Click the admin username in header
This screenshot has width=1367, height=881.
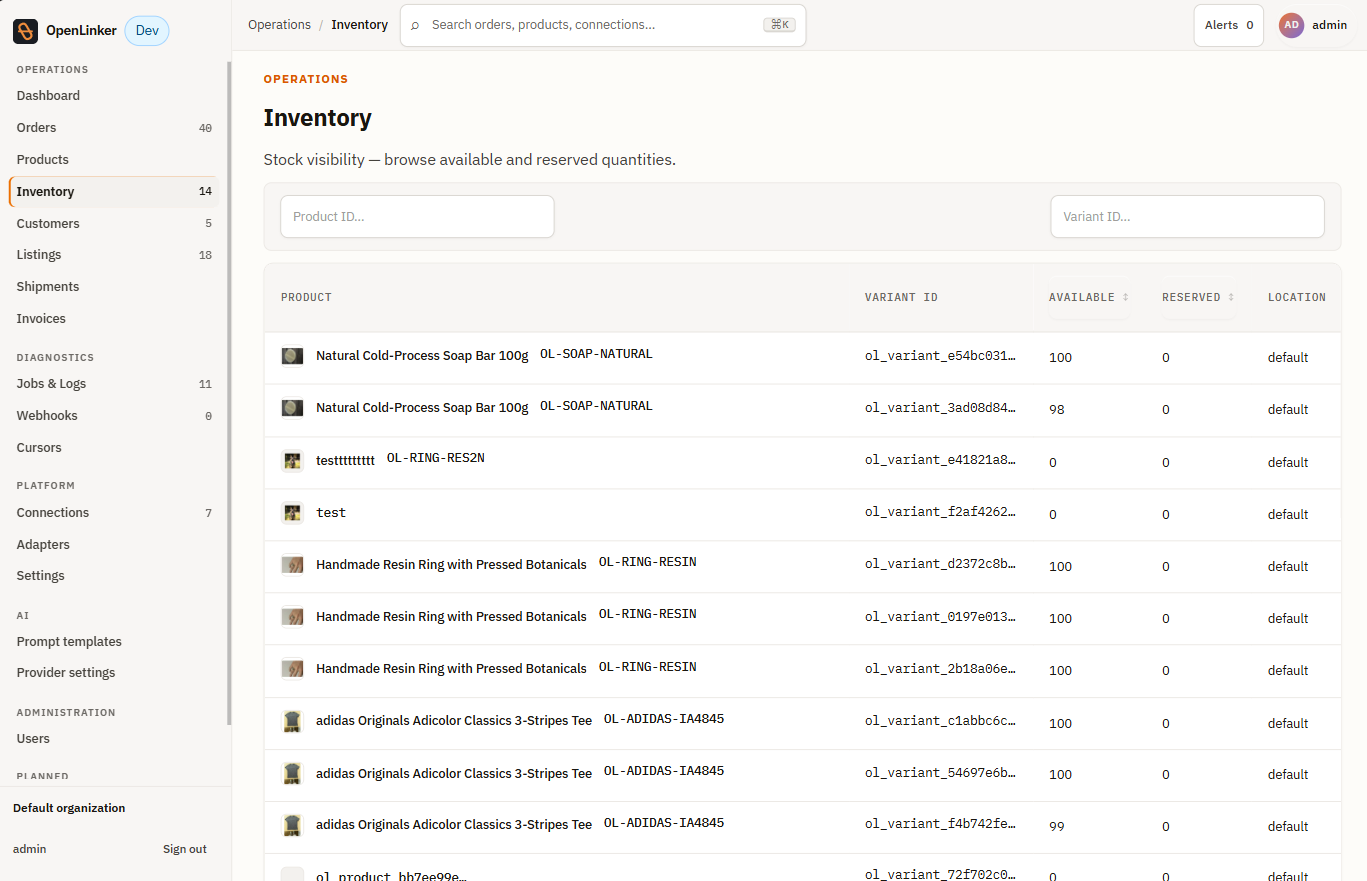pos(1329,25)
